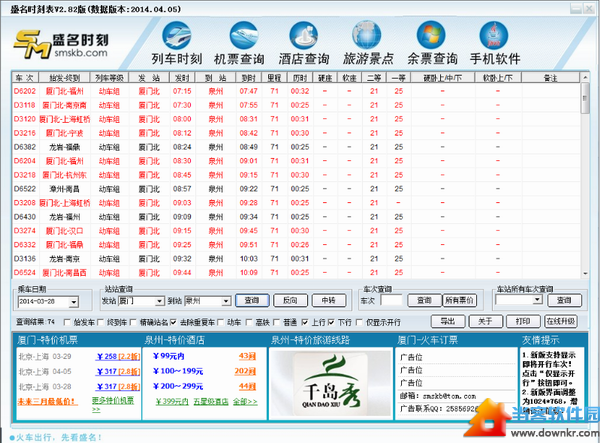
Task: Sort by the 发时 column header
Action: pyautogui.click(x=182, y=78)
